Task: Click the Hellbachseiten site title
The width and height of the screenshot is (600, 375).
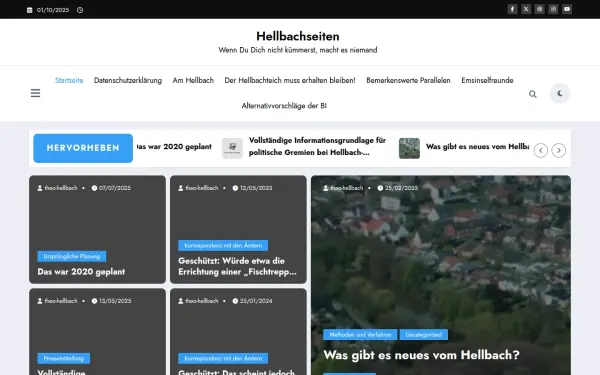Action: click(298, 36)
